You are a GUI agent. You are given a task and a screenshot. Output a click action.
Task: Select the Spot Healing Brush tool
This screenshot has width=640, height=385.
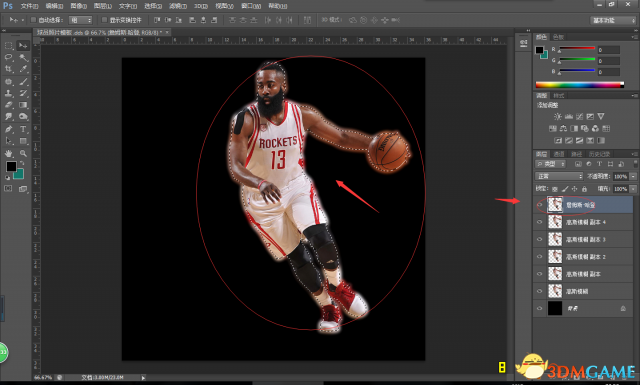(x=9, y=82)
